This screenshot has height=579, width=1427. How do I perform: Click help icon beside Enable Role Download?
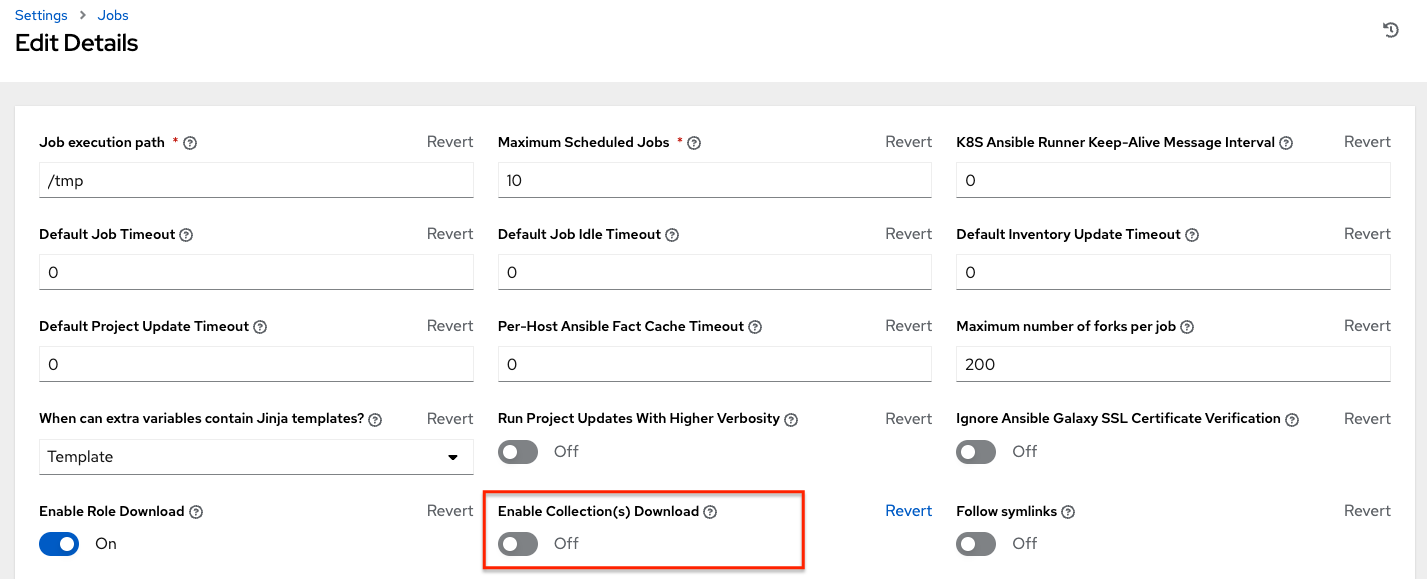[197, 511]
